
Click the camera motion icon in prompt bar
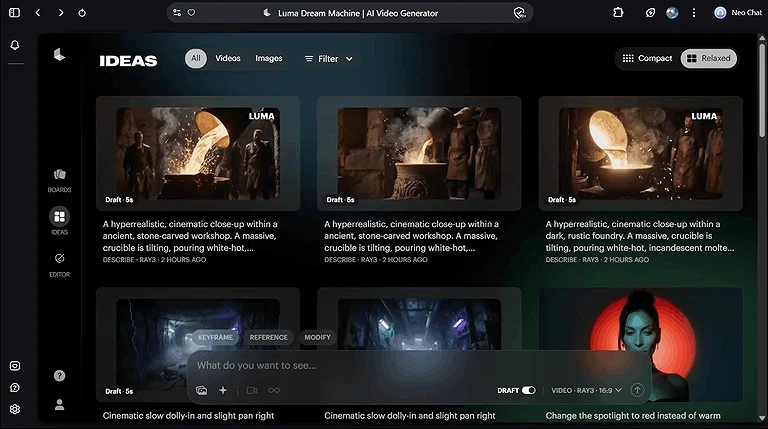click(x=252, y=390)
